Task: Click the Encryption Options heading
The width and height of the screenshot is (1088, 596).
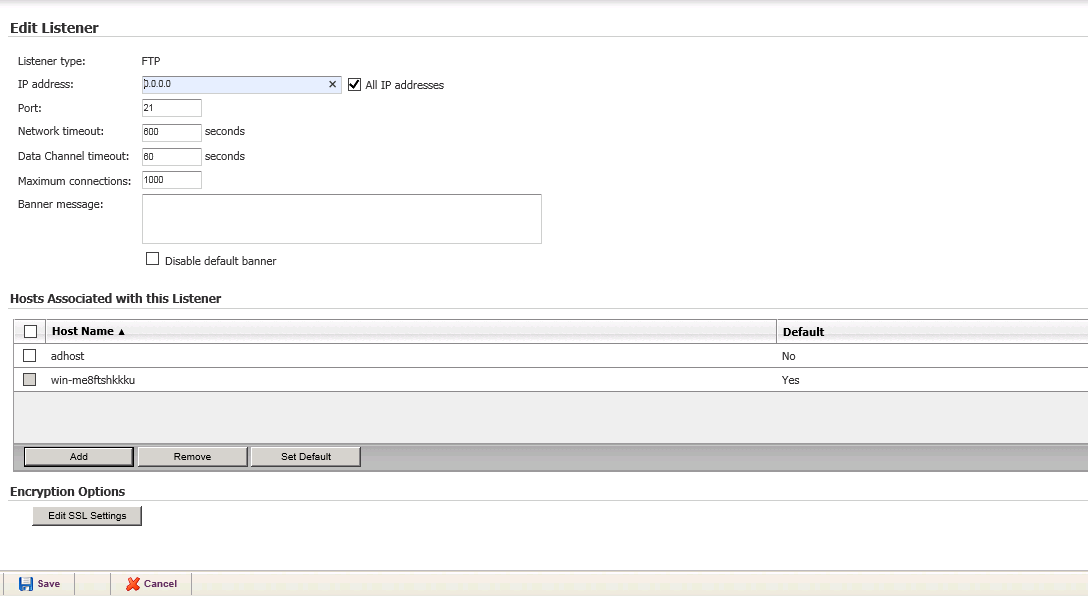Action: coord(67,491)
